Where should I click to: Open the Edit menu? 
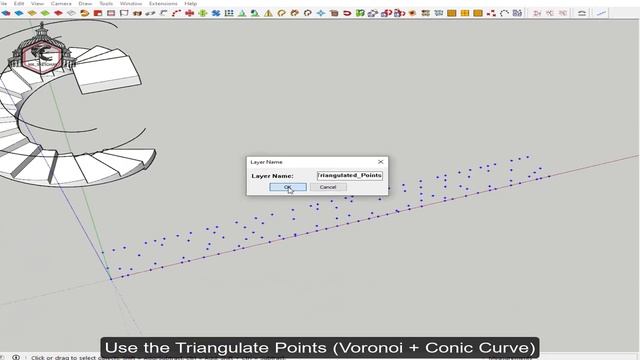19,3
